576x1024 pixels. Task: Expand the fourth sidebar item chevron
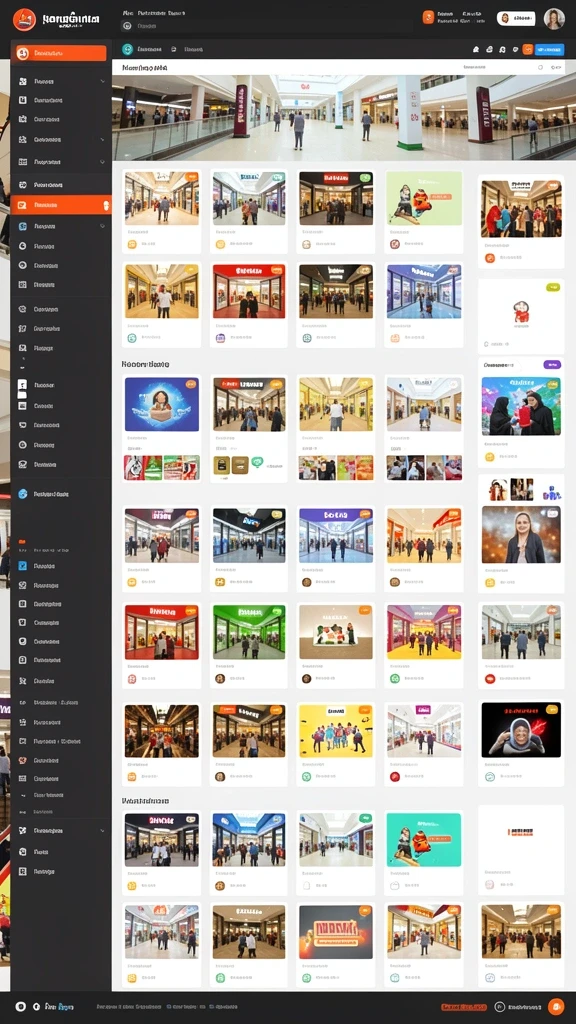tap(103, 140)
